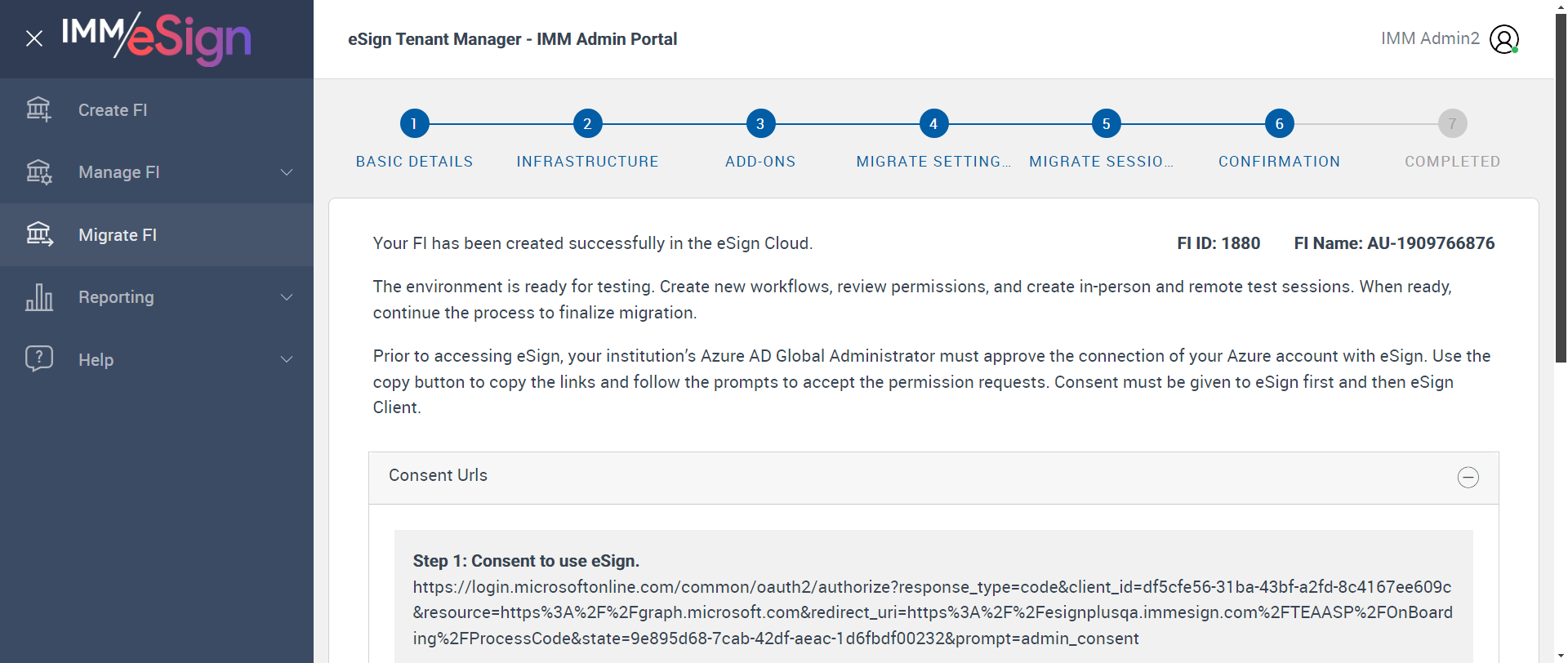Open the IMM Admin2 user profile icon
1568x663 pixels.
(x=1503, y=39)
